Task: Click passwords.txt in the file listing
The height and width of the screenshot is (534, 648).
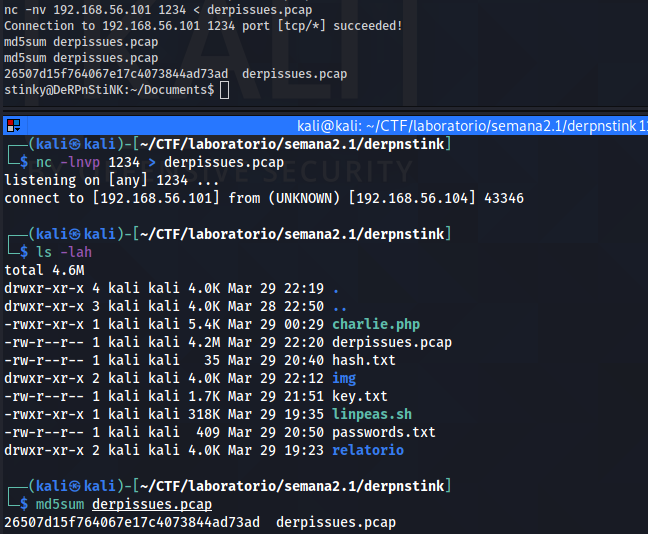Action: coord(384,432)
